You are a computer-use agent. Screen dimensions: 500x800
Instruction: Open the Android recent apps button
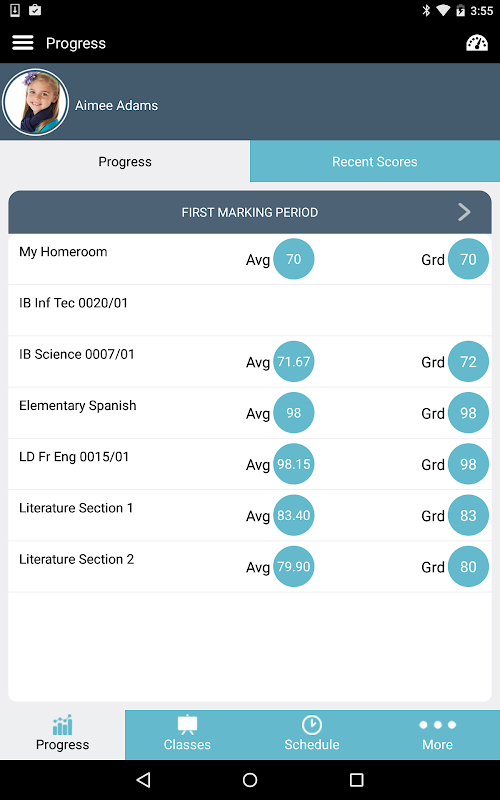click(356, 780)
